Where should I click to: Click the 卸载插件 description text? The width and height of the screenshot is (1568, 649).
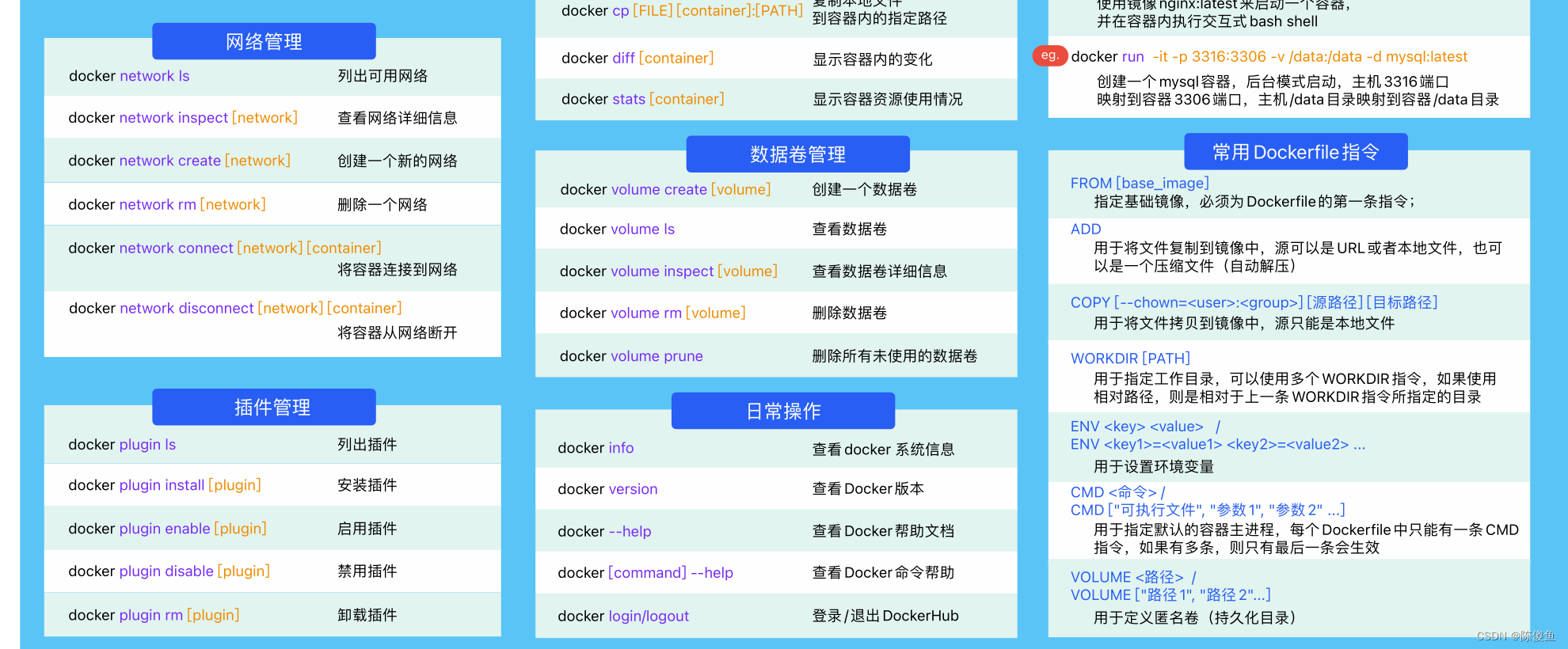pos(367,615)
